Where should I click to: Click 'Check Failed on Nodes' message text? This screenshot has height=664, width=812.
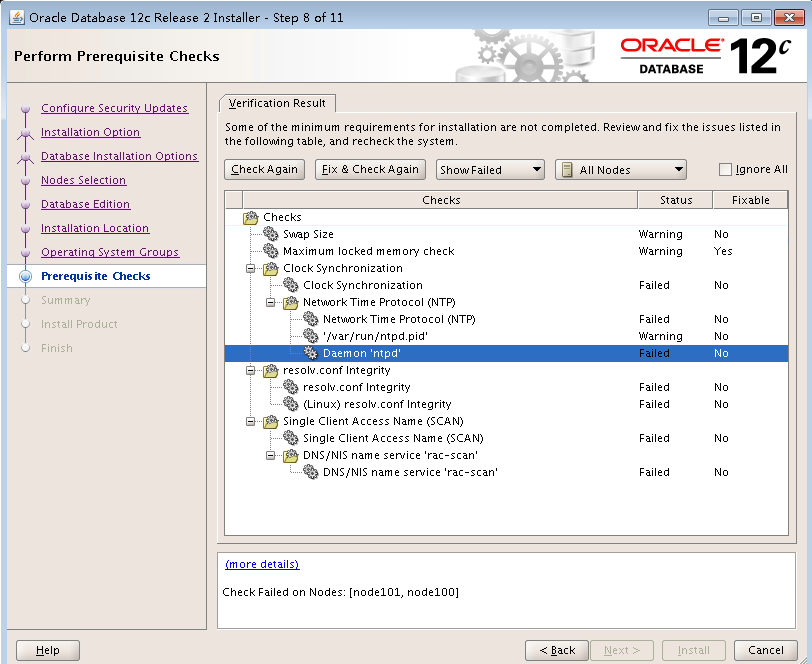click(341, 592)
